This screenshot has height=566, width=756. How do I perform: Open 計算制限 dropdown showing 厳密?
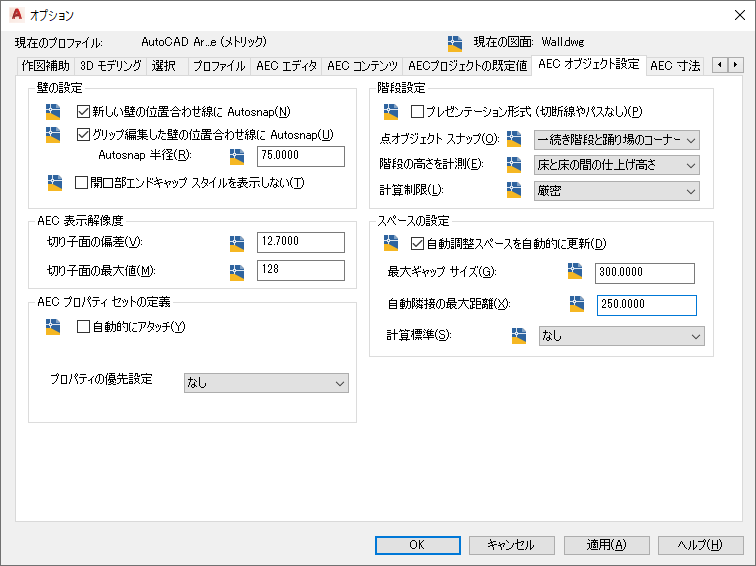(617, 191)
